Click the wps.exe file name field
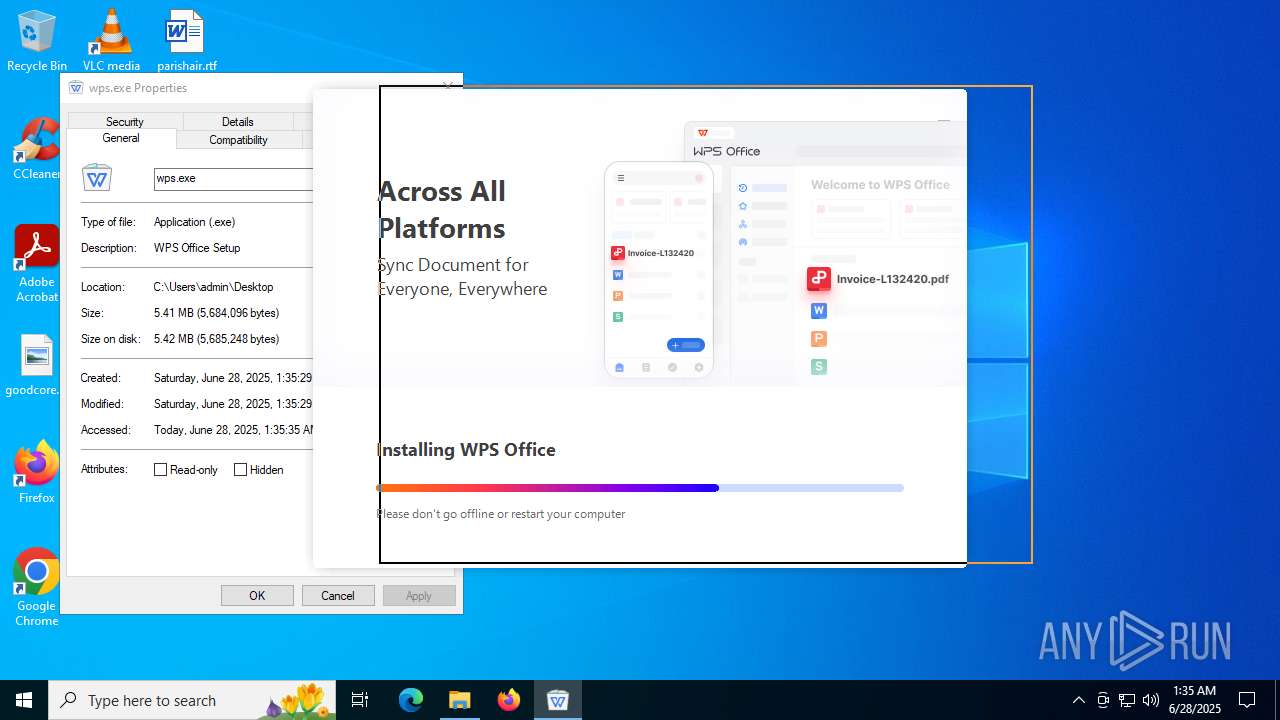1280x720 pixels. click(x=233, y=179)
